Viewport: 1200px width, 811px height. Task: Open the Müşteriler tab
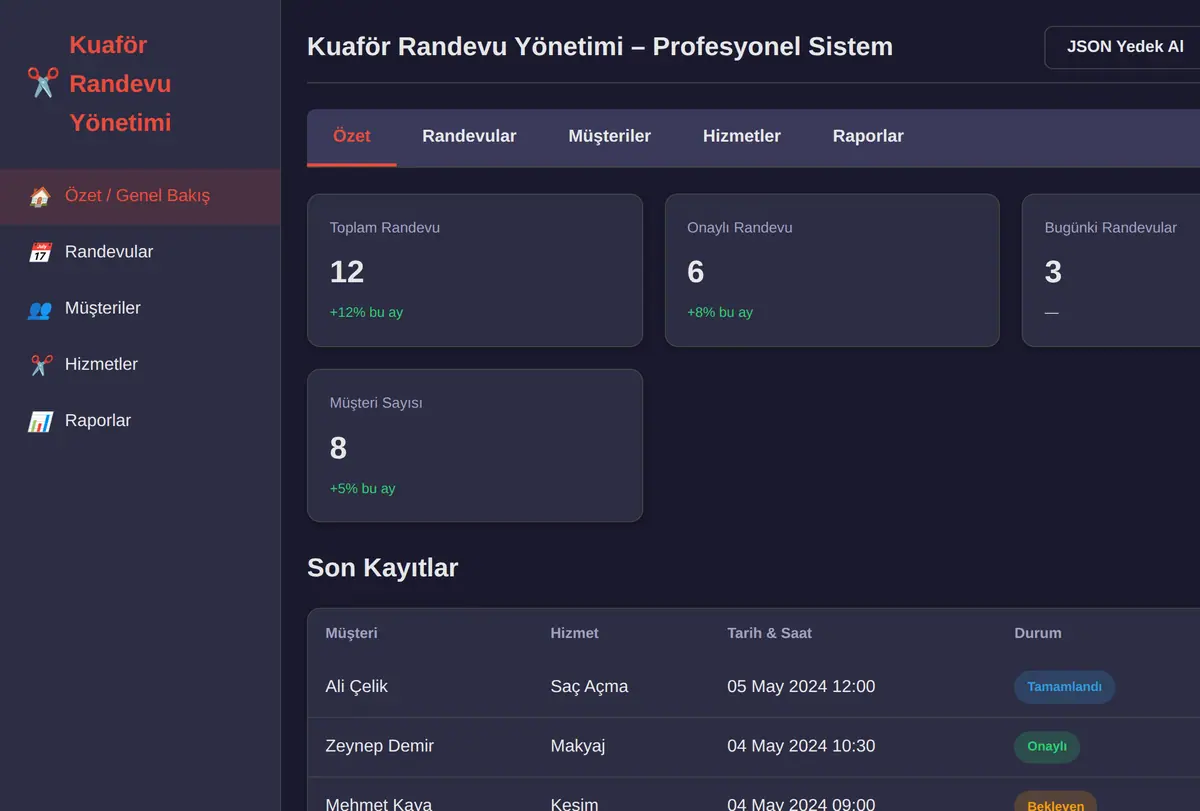tap(610, 137)
